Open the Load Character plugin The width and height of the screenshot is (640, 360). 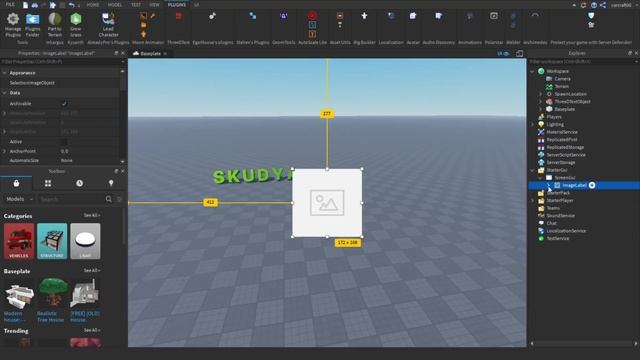coord(108,24)
